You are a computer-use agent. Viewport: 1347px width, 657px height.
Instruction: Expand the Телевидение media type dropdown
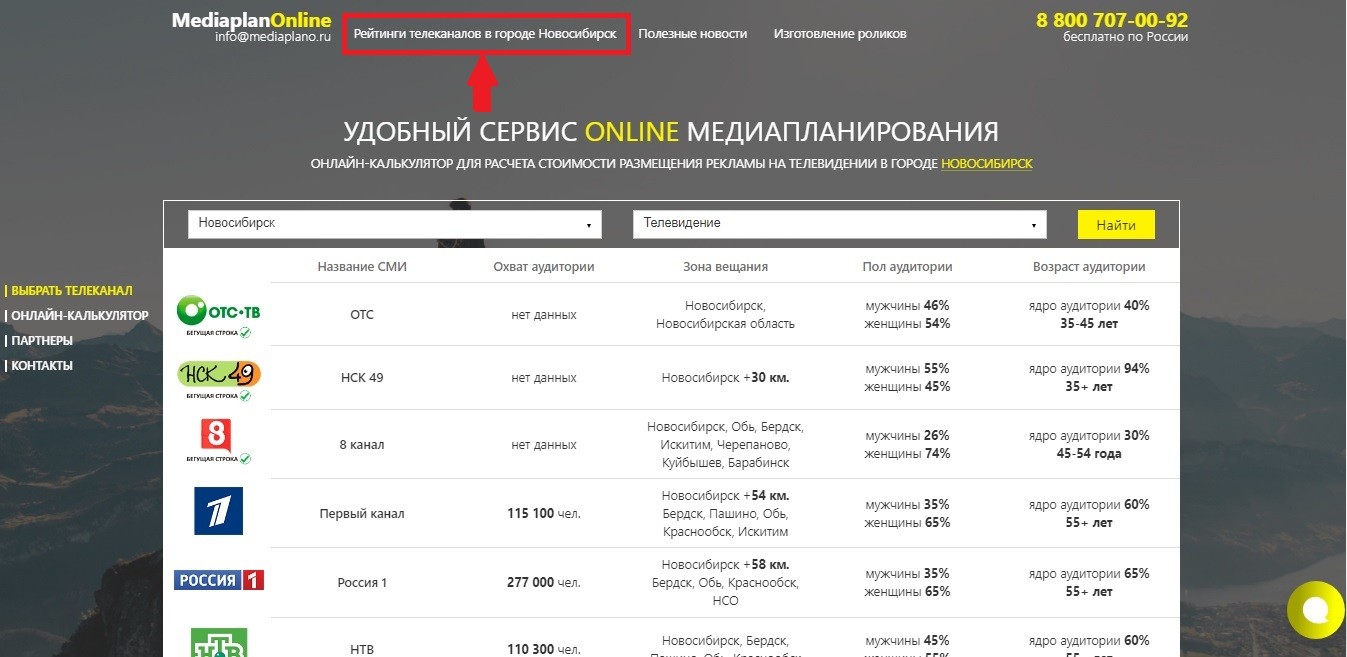pyautogui.click(x=840, y=224)
